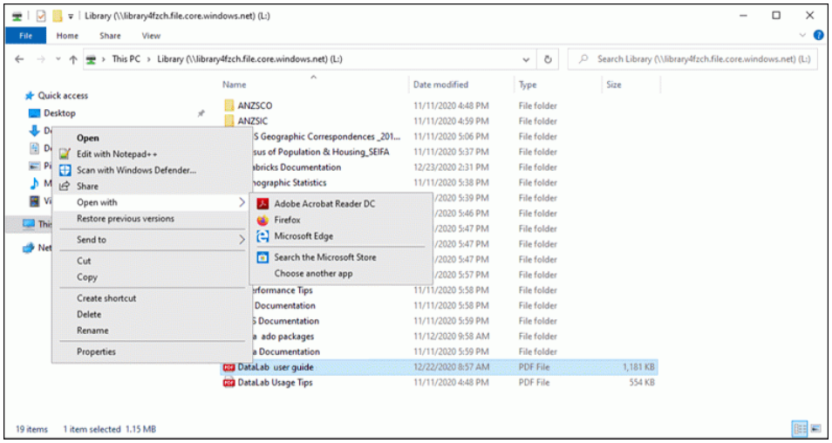Expand the Send to submenu arrow
The image size is (832, 443).
pos(241,240)
